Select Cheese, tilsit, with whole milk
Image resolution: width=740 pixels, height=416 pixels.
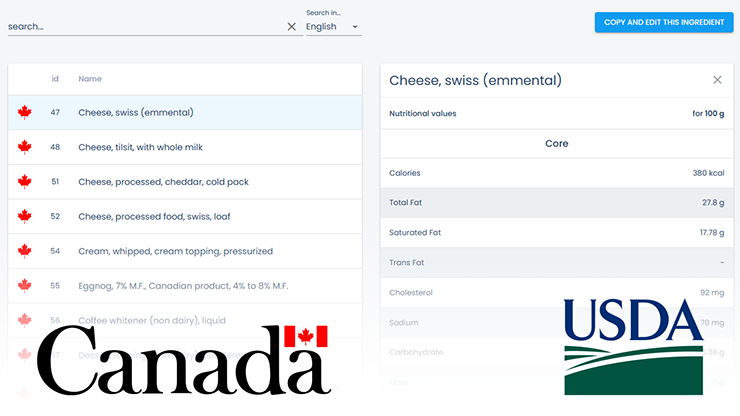[x=140, y=147]
